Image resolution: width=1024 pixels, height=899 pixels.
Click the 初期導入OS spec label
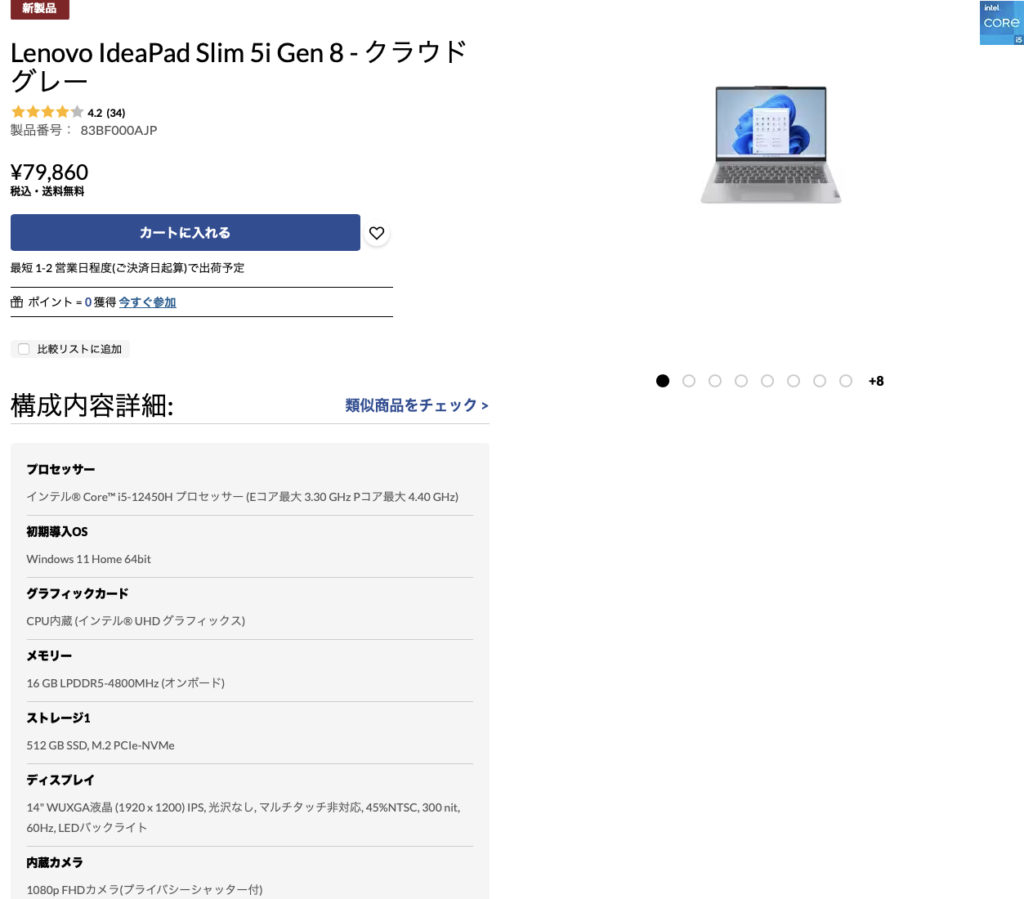57,531
